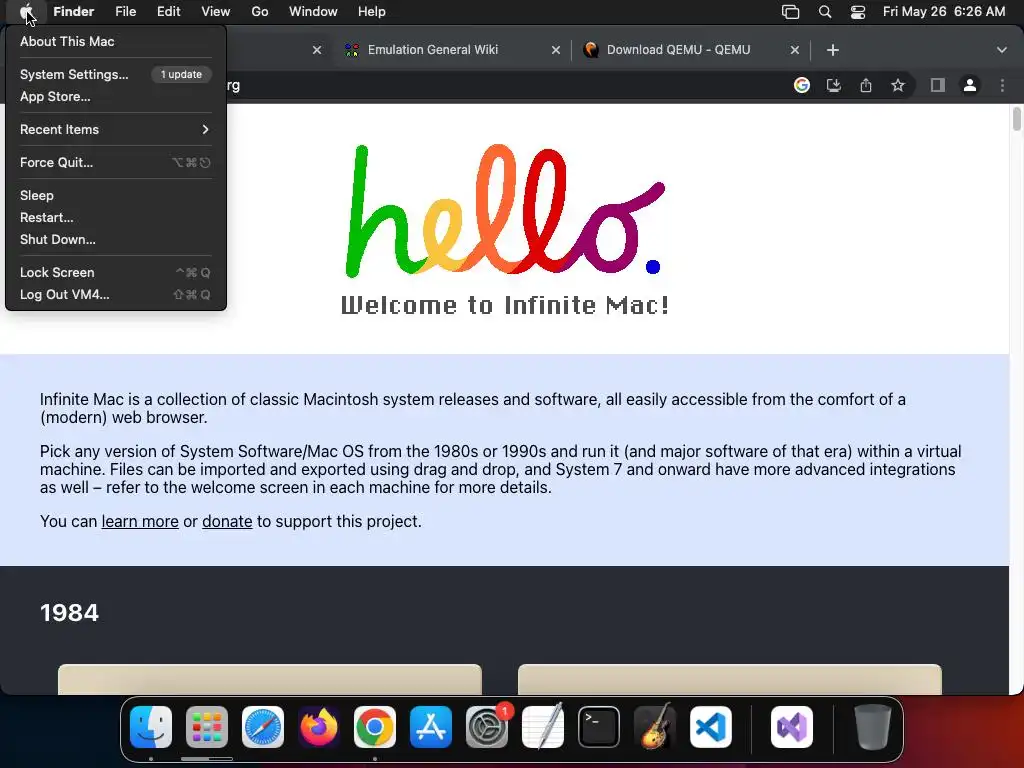
Task: Switch to Google Chrome in the Dock
Action: pyautogui.click(x=375, y=727)
